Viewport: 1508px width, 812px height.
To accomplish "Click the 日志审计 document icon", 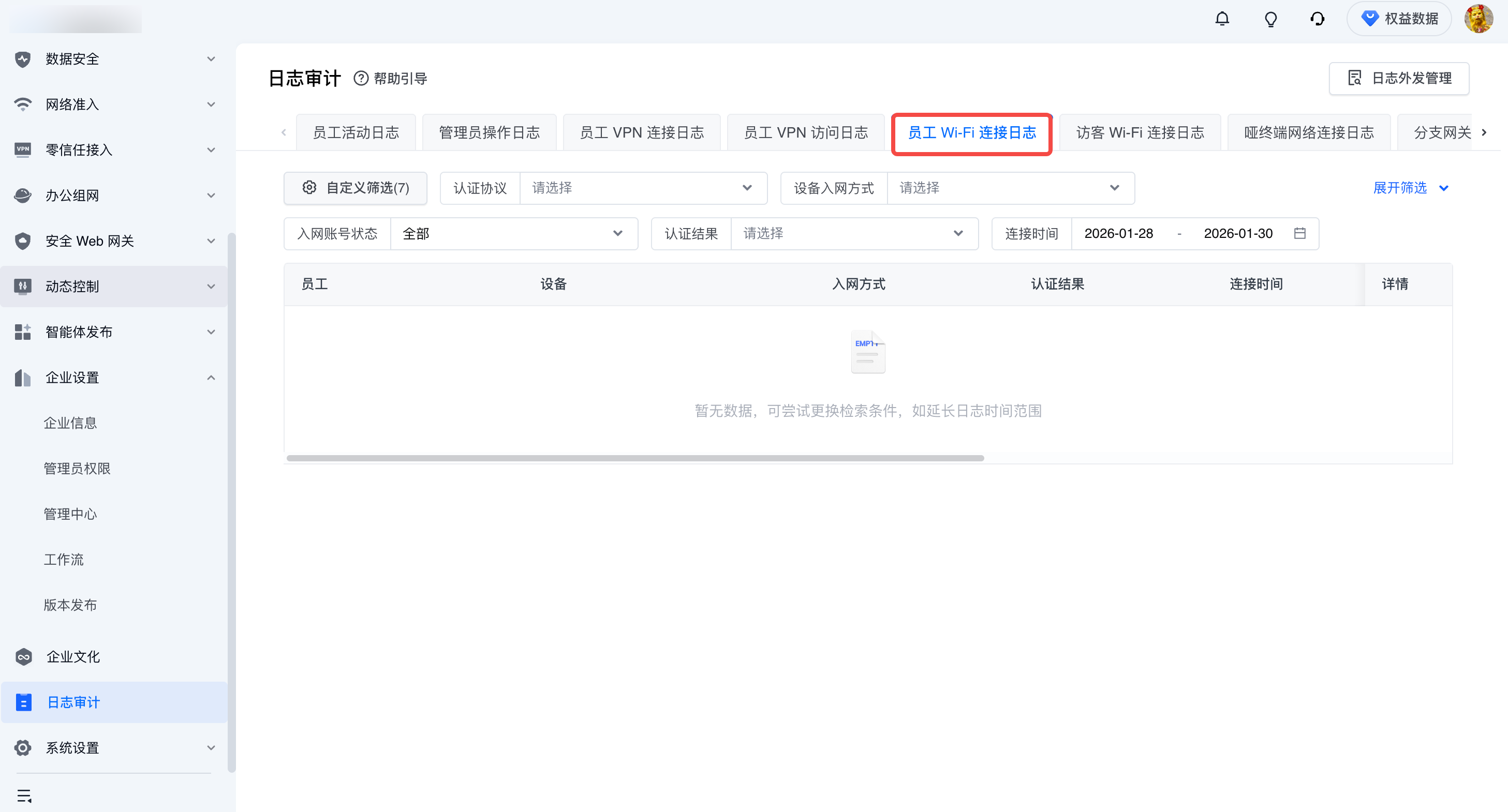I will pyautogui.click(x=23, y=702).
